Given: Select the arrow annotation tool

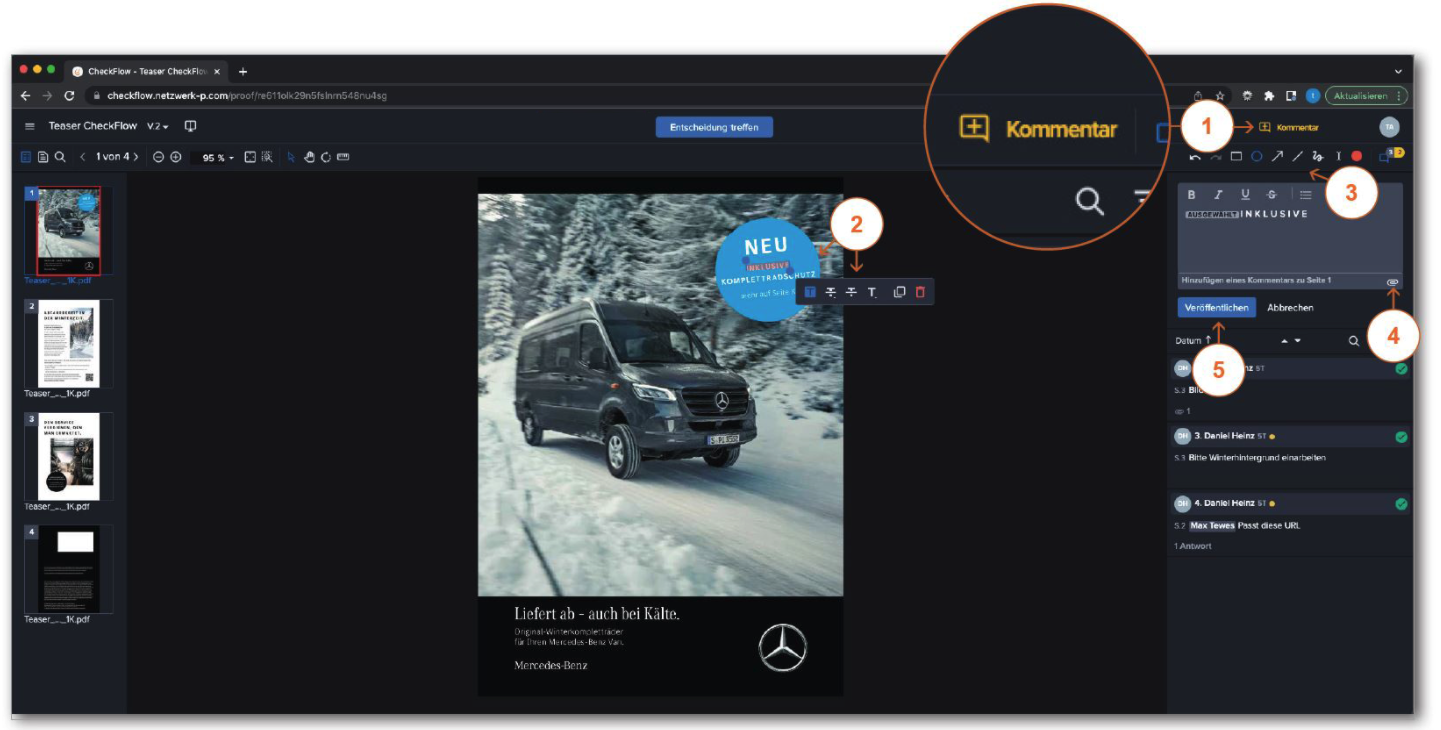Looking at the screenshot, I should point(1277,157).
